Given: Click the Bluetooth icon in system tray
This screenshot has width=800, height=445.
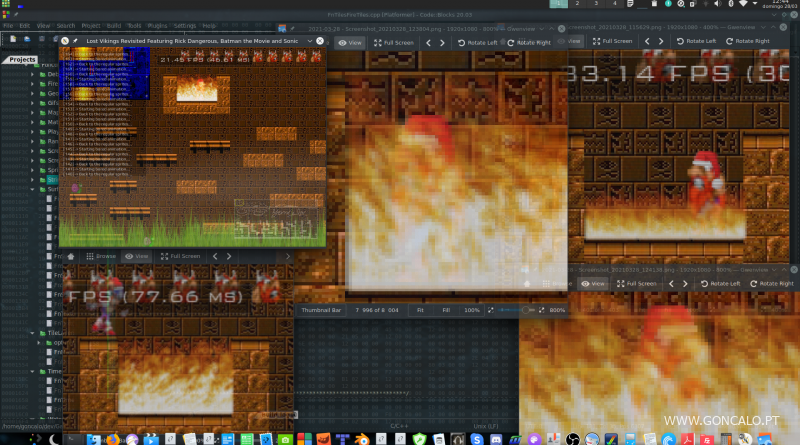Looking at the screenshot, I should tap(731, 4).
